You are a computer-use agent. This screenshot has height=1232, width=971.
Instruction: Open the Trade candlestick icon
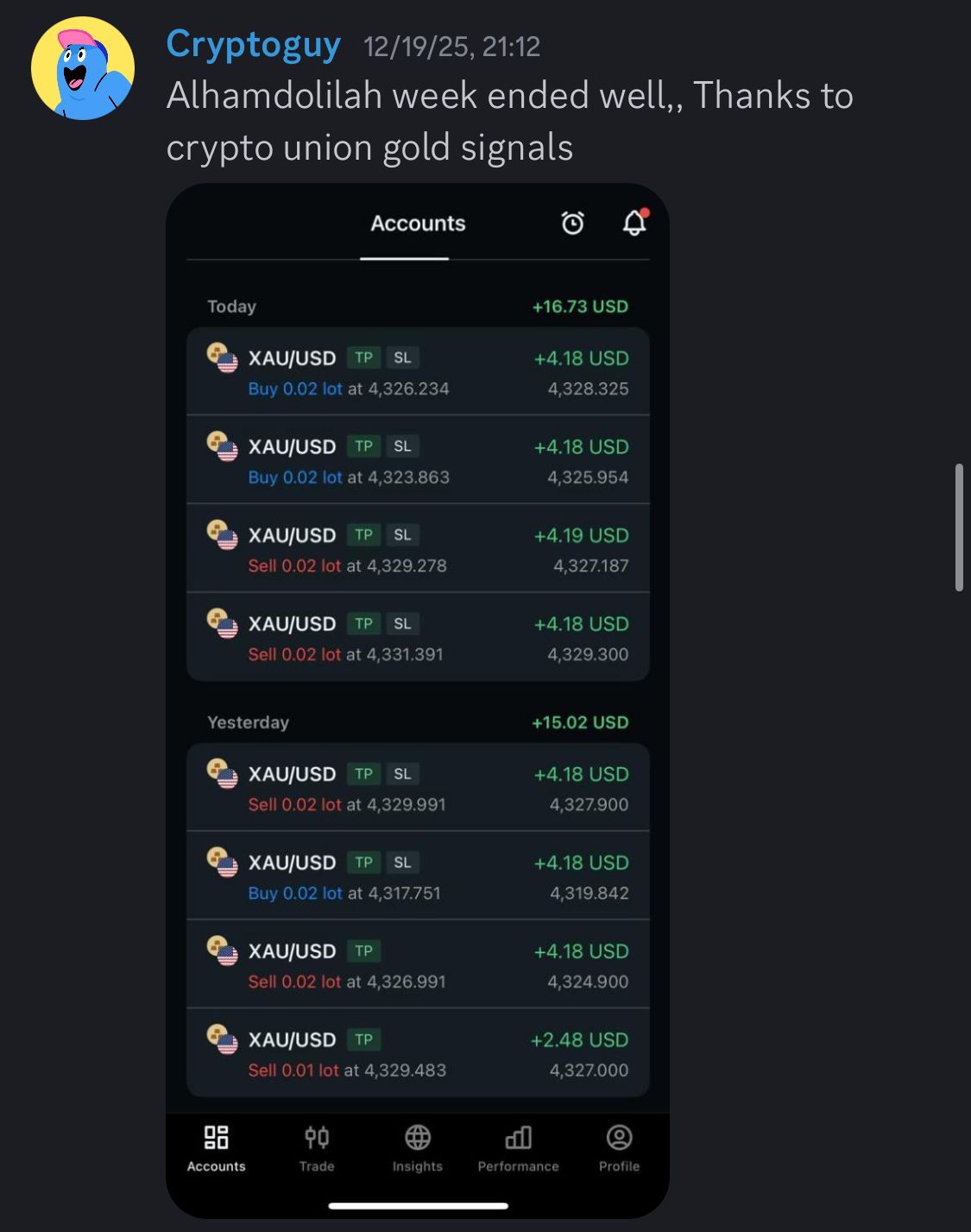[x=317, y=1138]
